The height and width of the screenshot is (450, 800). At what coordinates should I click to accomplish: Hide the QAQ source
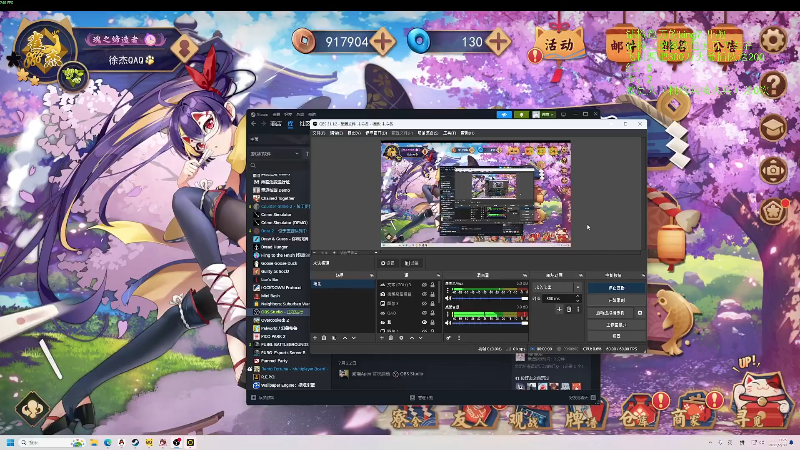(424, 313)
